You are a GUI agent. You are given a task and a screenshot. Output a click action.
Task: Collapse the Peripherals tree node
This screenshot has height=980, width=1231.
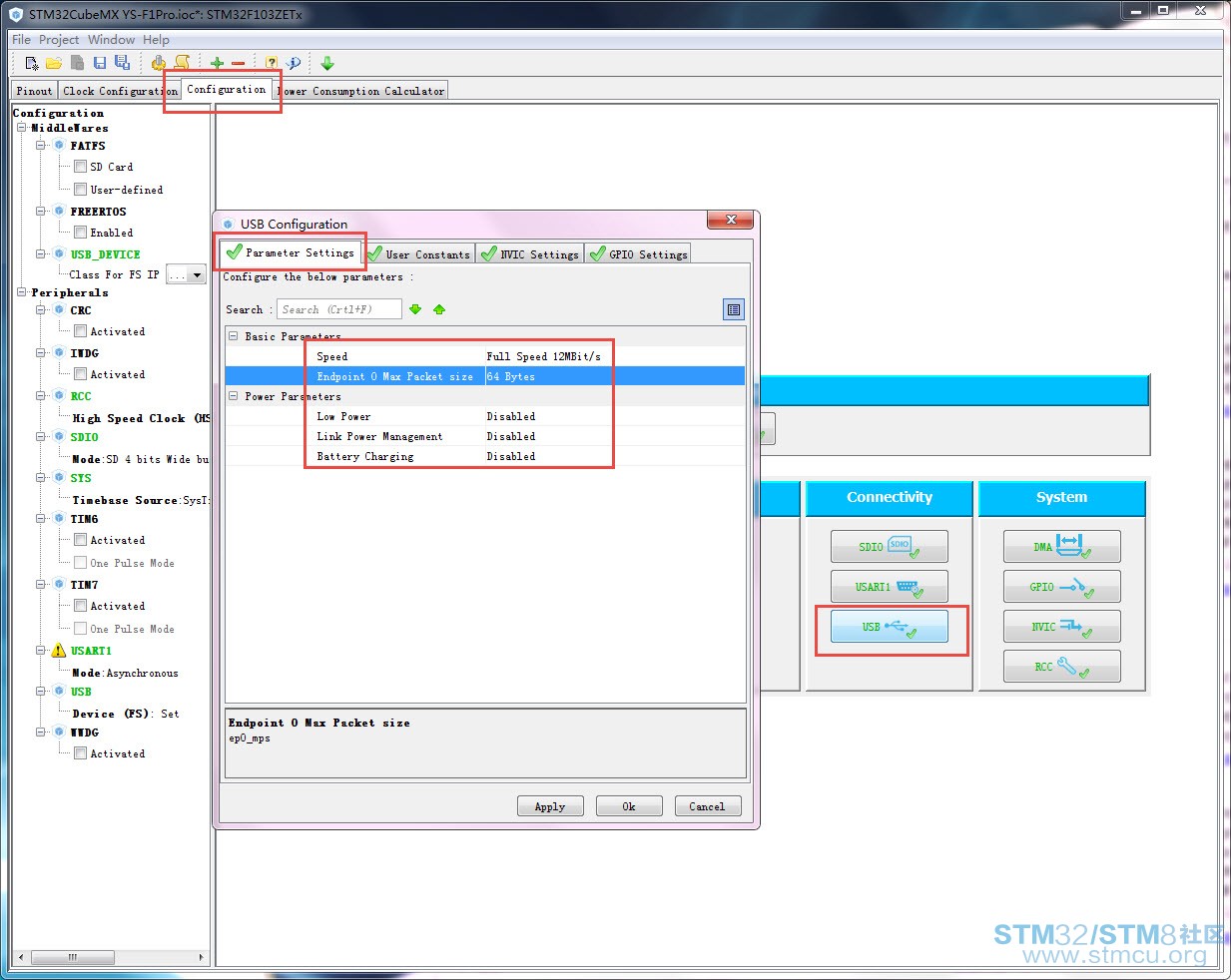pos(21,292)
